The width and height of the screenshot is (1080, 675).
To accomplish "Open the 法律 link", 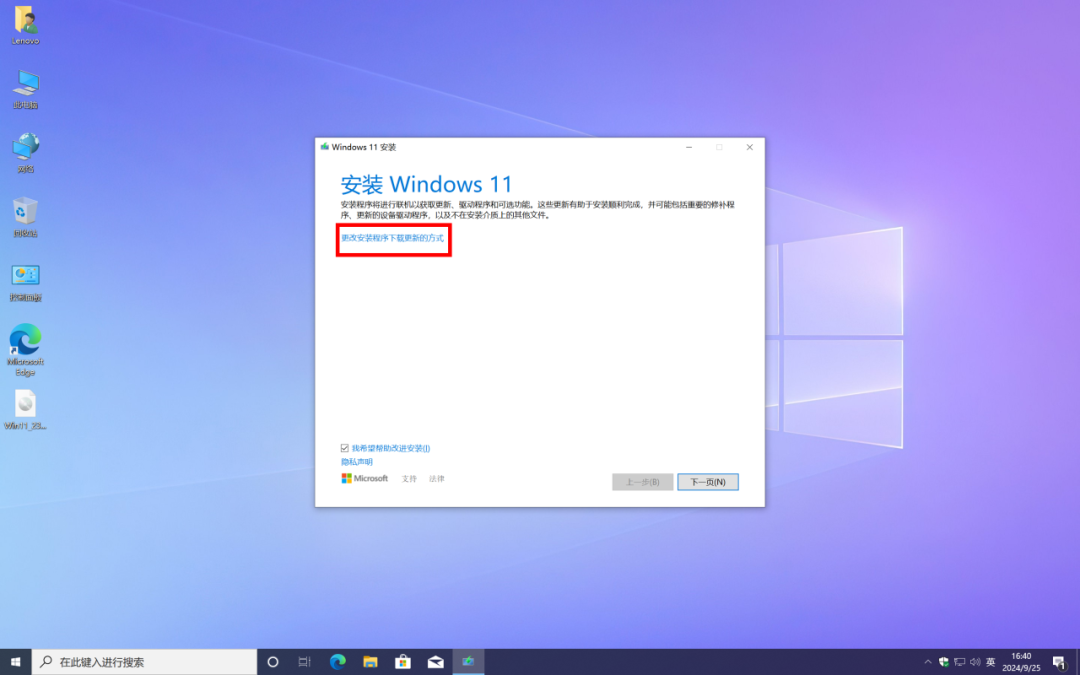I will tap(437, 479).
